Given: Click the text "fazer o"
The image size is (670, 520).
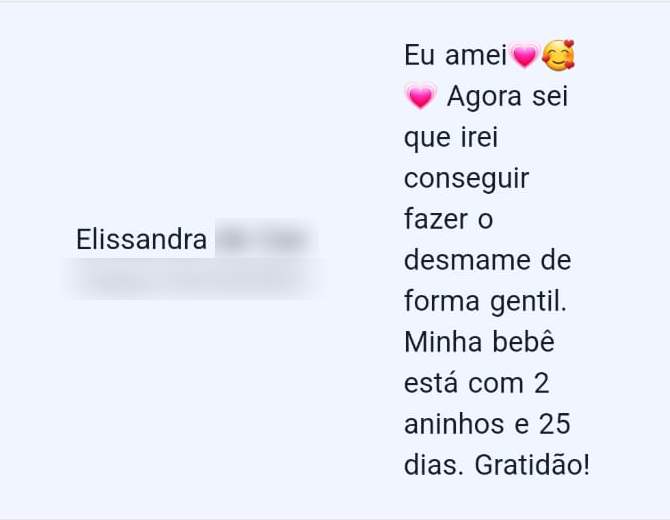Looking at the screenshot, I should 448,219.
